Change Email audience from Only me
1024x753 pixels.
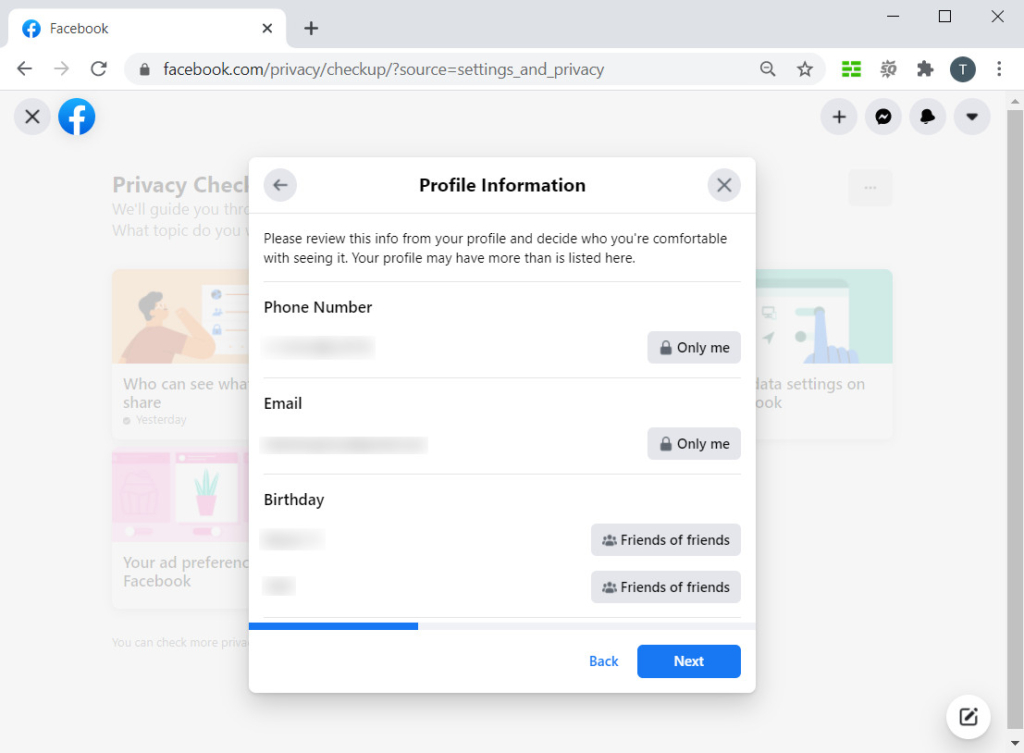(694, 444)
